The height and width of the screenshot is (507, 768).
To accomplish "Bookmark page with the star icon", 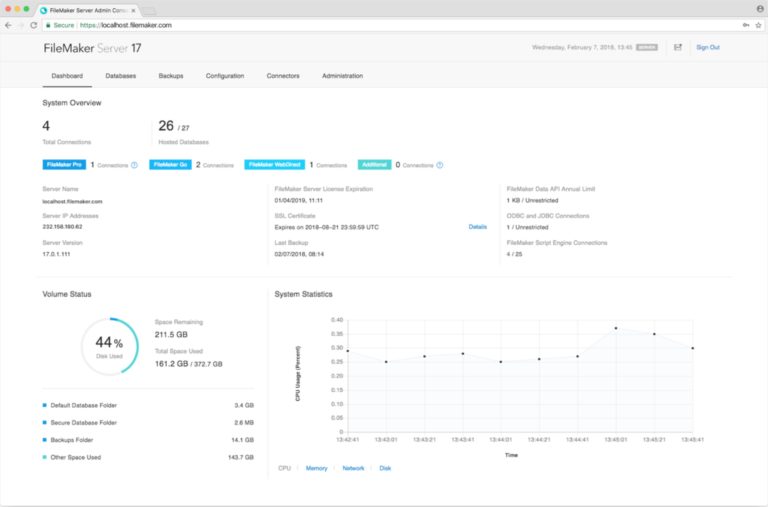I will click(758, 25).
